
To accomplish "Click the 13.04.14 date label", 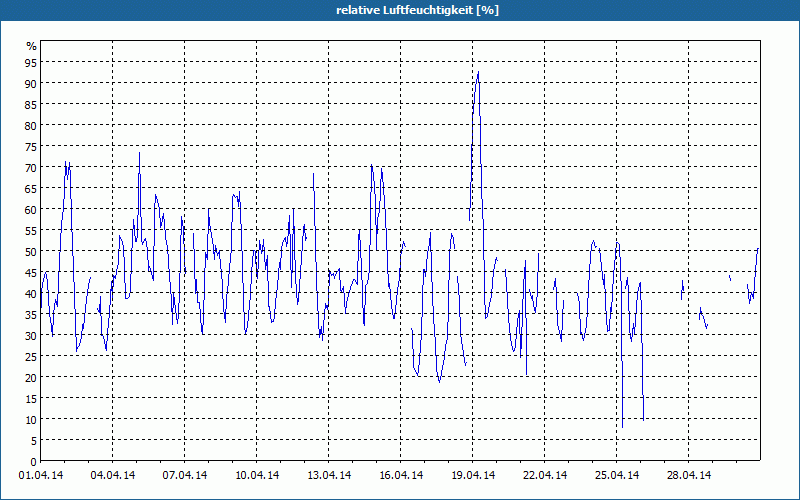I will [x=329, y=476].
